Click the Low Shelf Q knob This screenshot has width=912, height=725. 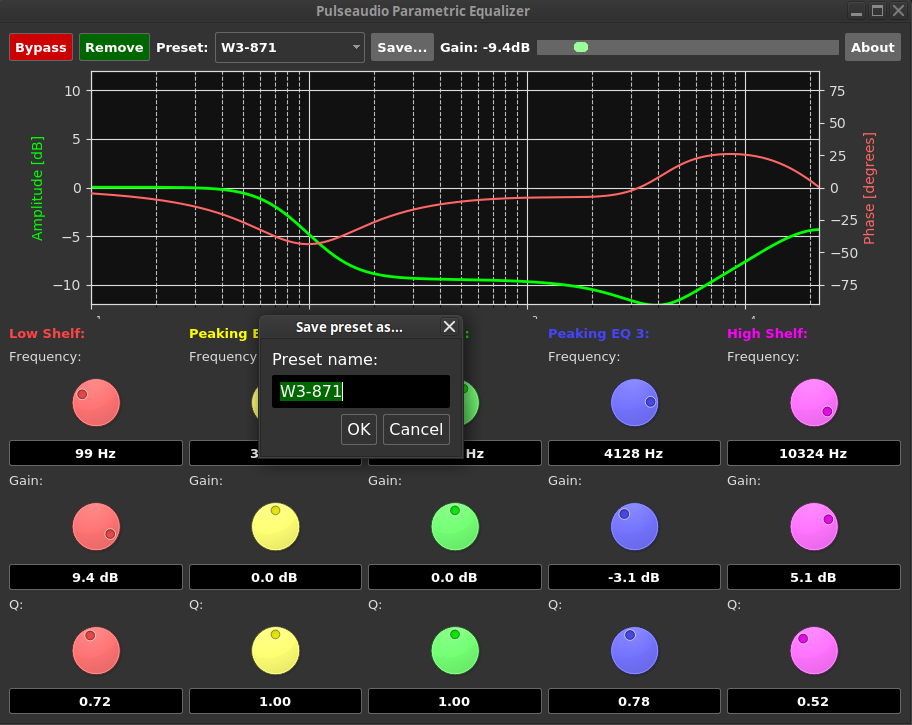[96, 650]
